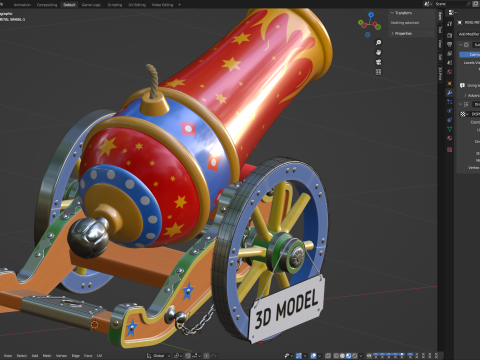Toggle the camera view icon
The width and height of the screenshot is (480, 360).
378,62
